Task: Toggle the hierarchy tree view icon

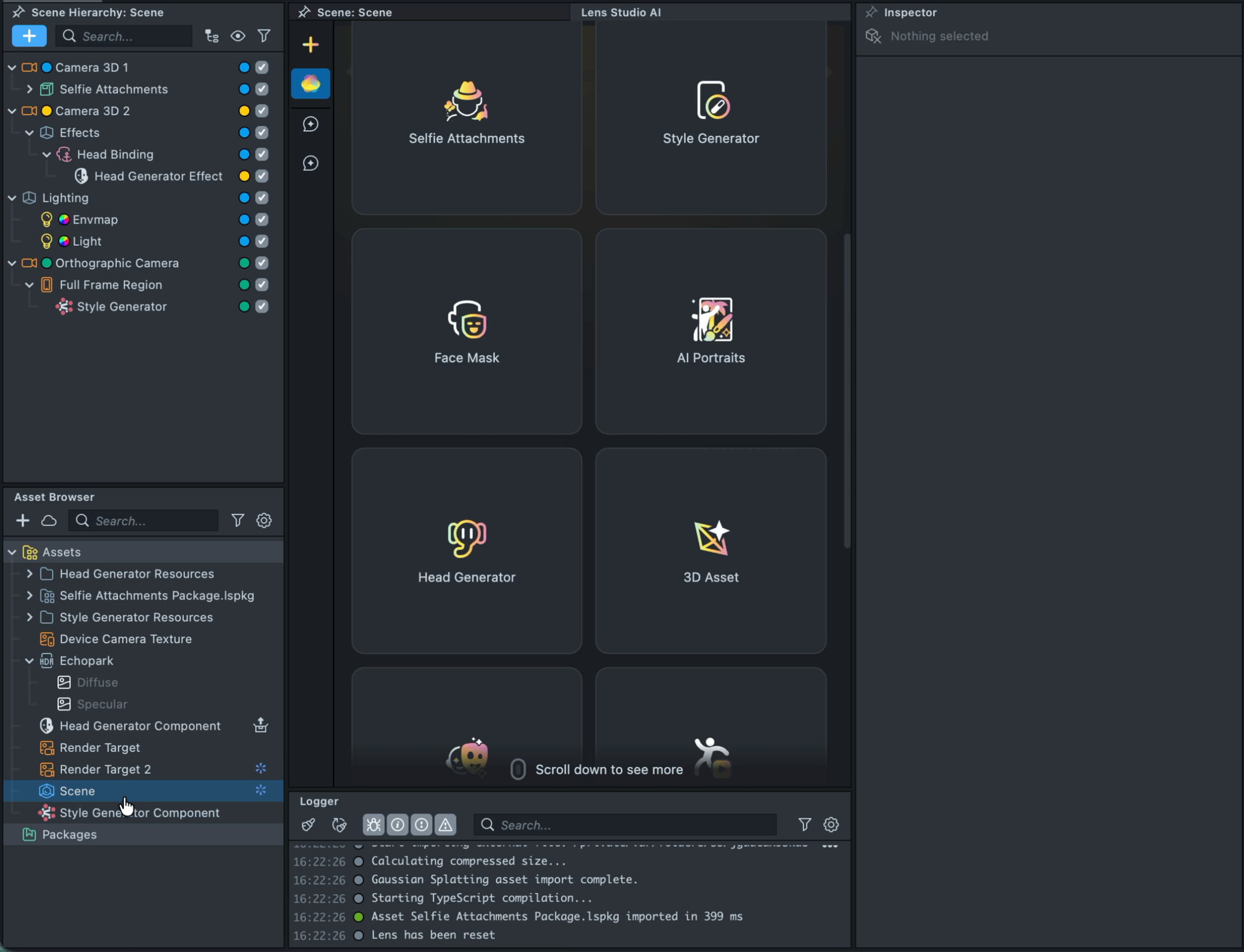Action: 211,36
